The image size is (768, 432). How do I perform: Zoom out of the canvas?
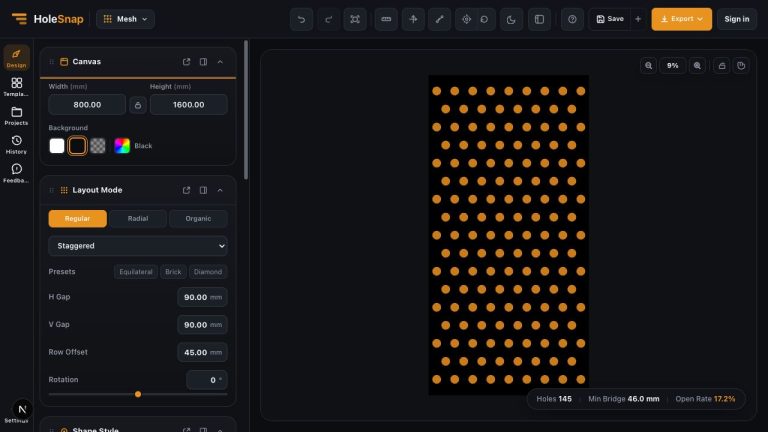(648, 66)
